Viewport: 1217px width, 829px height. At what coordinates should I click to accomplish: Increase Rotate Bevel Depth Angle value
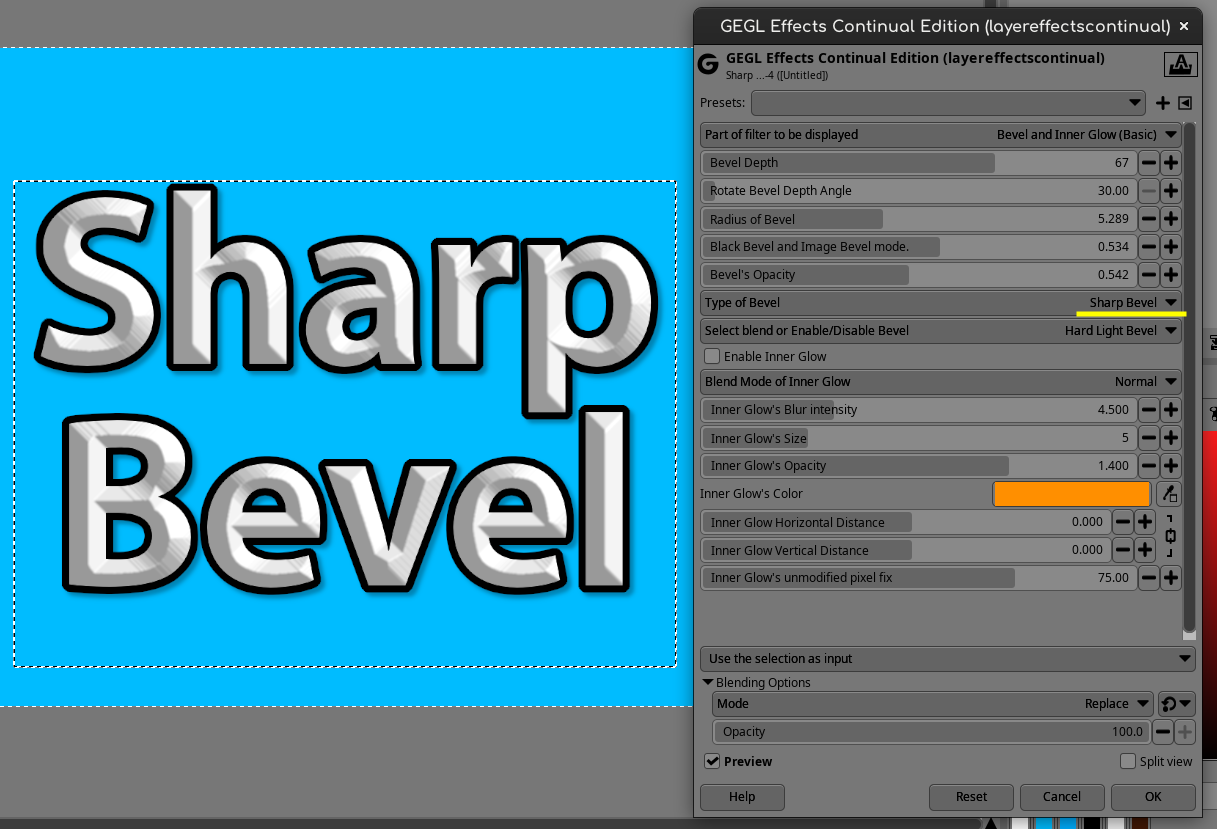point(1170,191)
